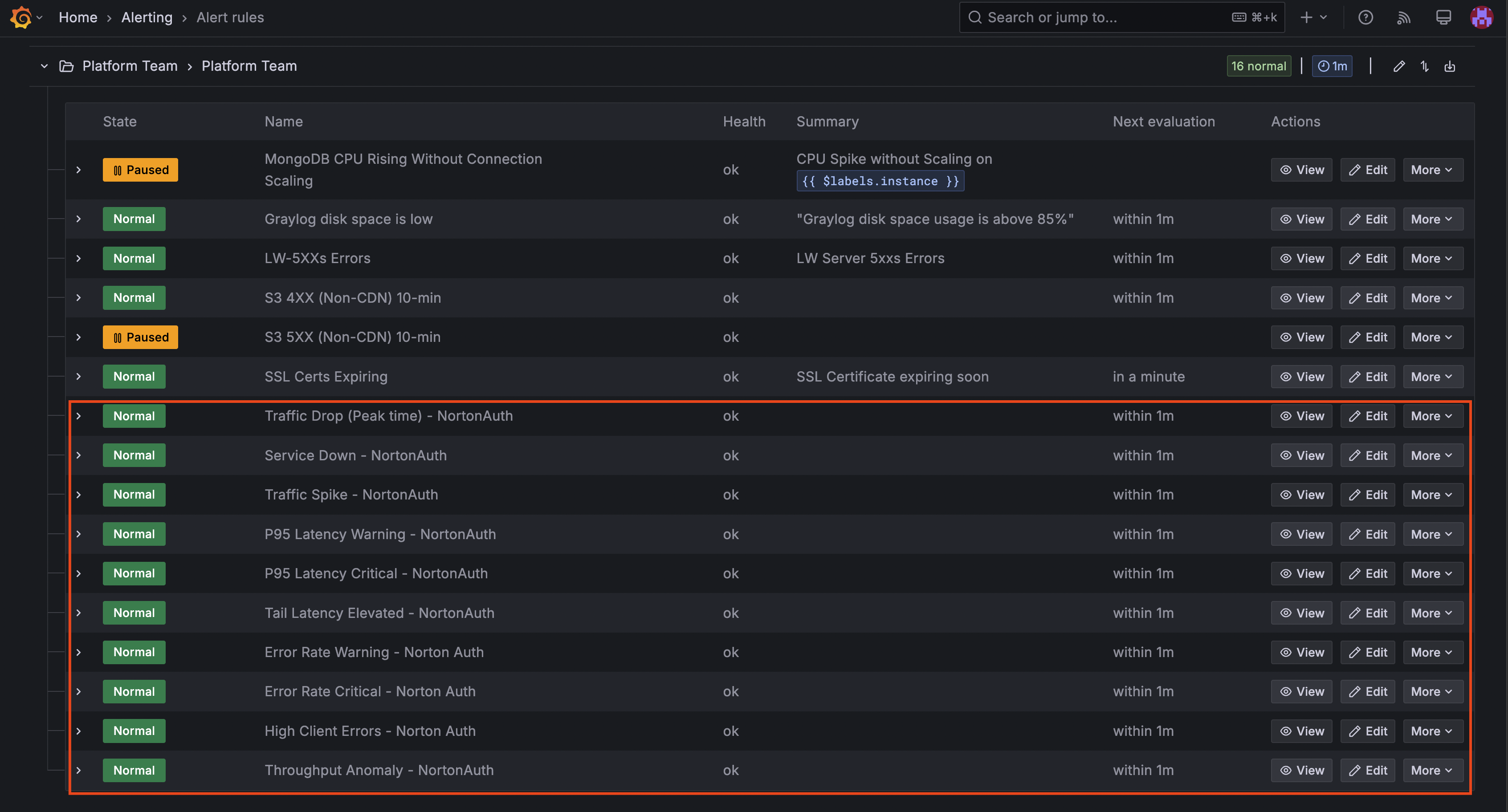
Task: Expand the SSL Certs Expiring row
Action: (78, 376)
